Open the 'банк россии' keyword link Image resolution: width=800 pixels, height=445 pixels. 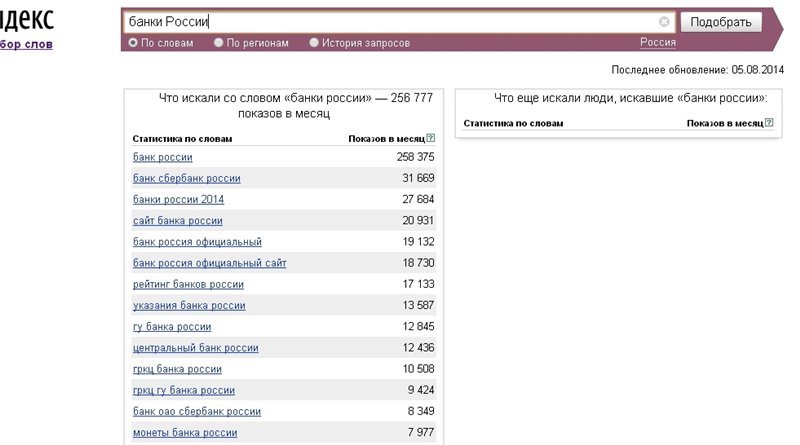(x=162, y=158)
